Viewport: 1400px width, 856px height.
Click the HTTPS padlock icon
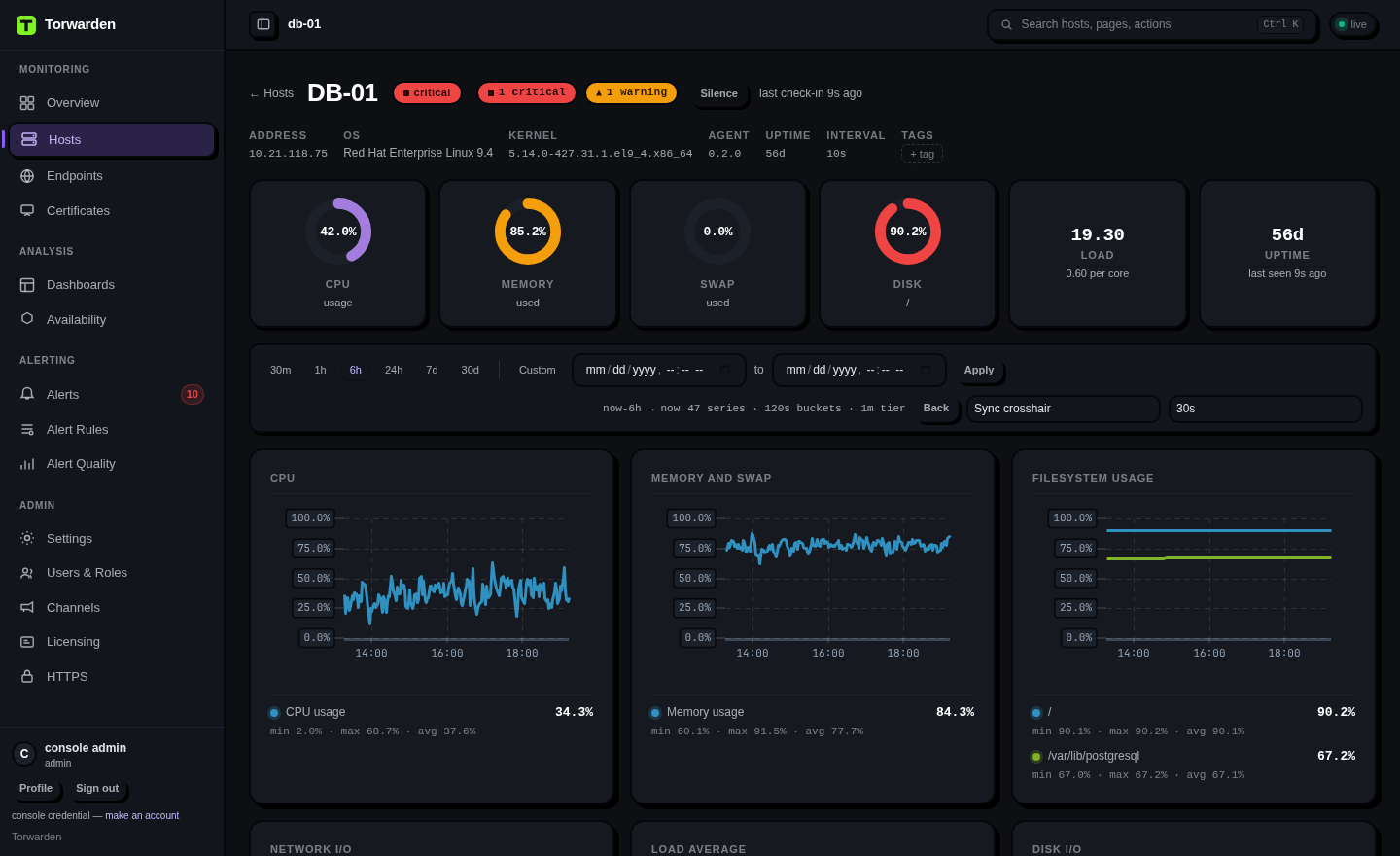pos(27,677)
